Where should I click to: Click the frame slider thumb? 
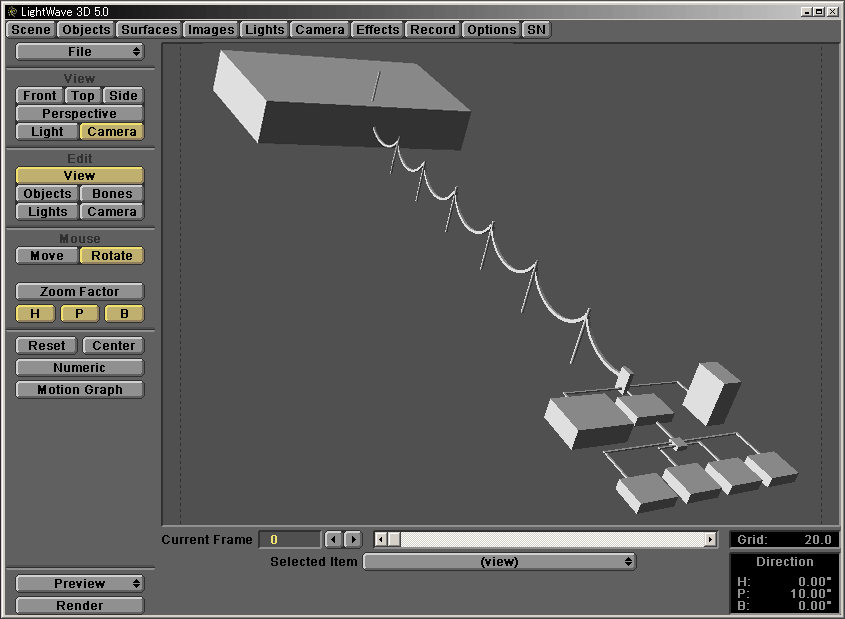[x=394, y=540]
